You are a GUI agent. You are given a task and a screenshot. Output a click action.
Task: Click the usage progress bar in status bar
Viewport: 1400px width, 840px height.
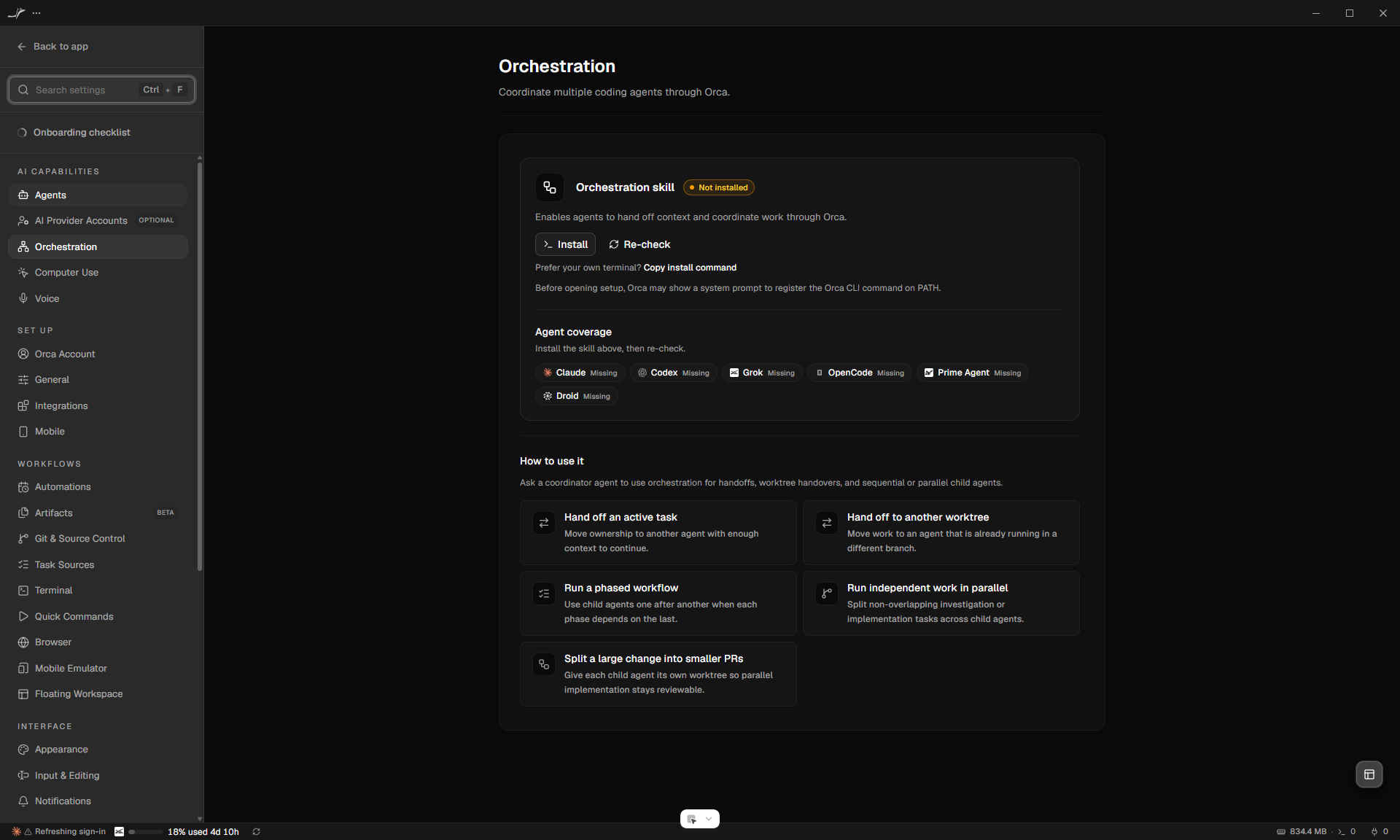(146, 832)
